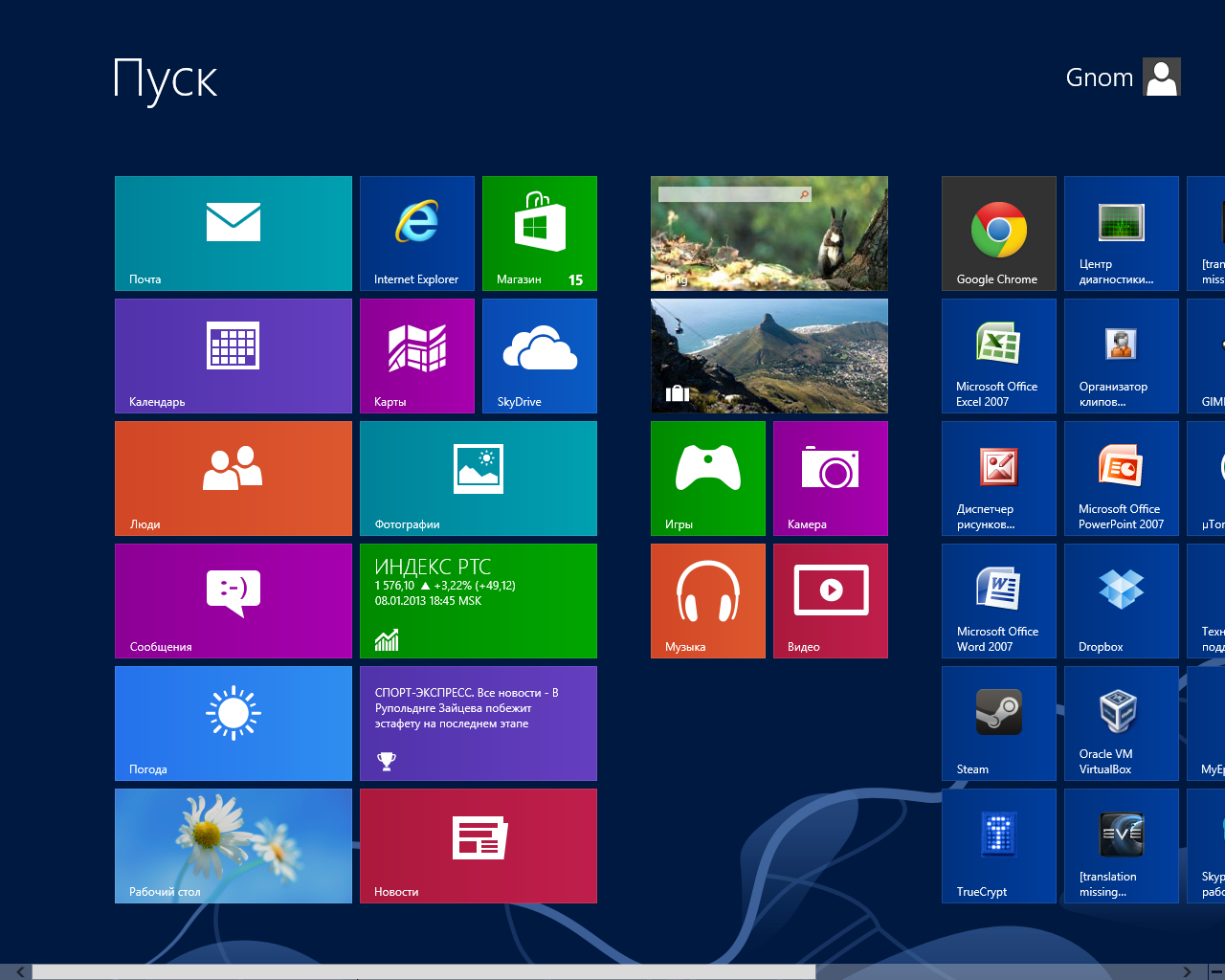Launch Internet Explorer from its tile
The image size is (1225, 980).
click(417, 234)
